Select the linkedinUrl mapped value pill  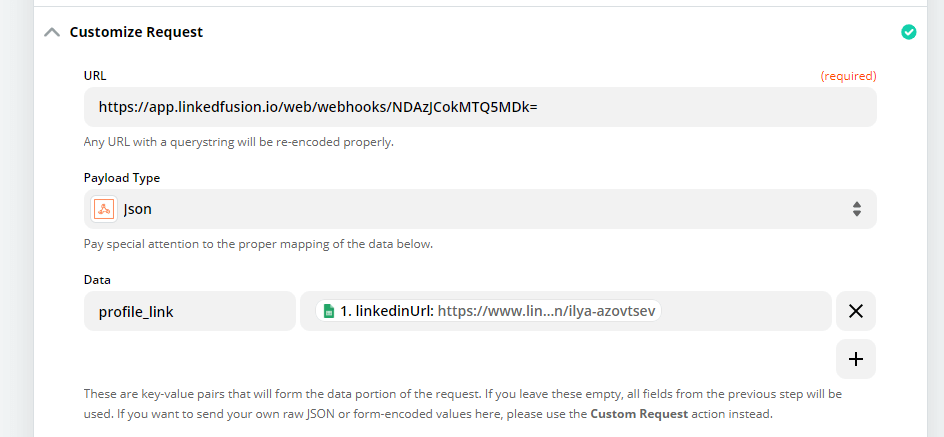click(488, 311)
